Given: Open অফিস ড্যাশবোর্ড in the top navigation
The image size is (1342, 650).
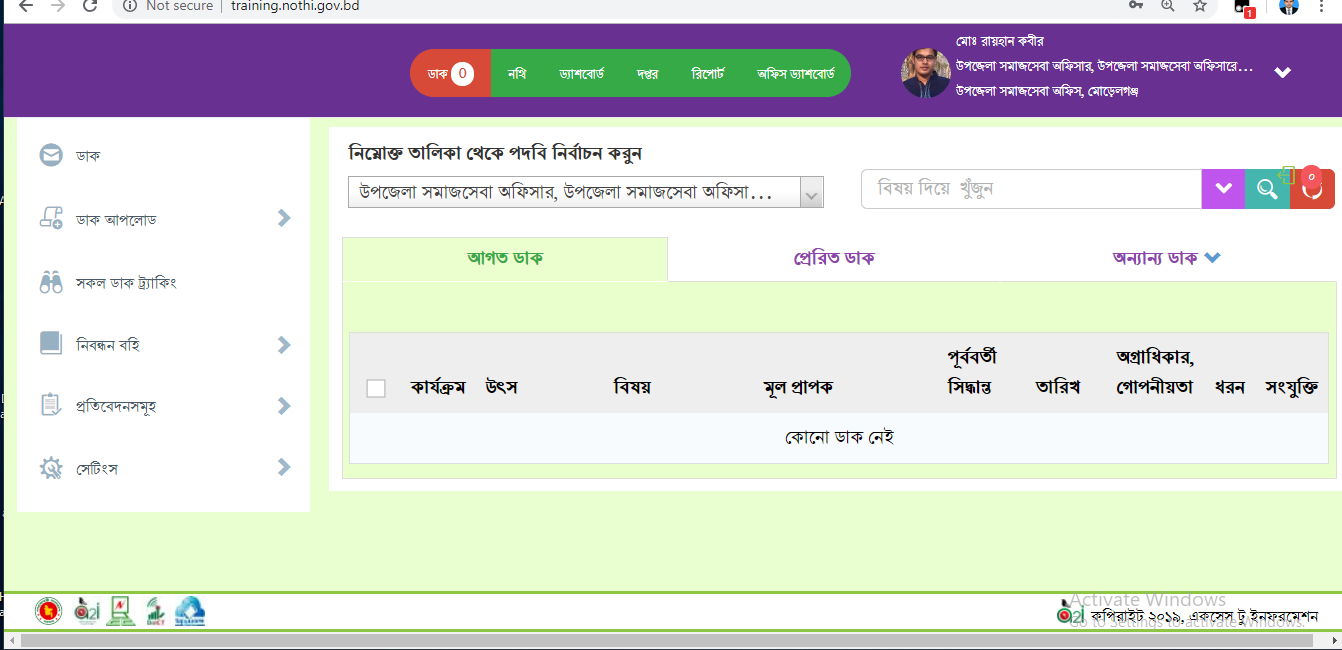Looking at the screenshot, I should [x=796, y=74].
